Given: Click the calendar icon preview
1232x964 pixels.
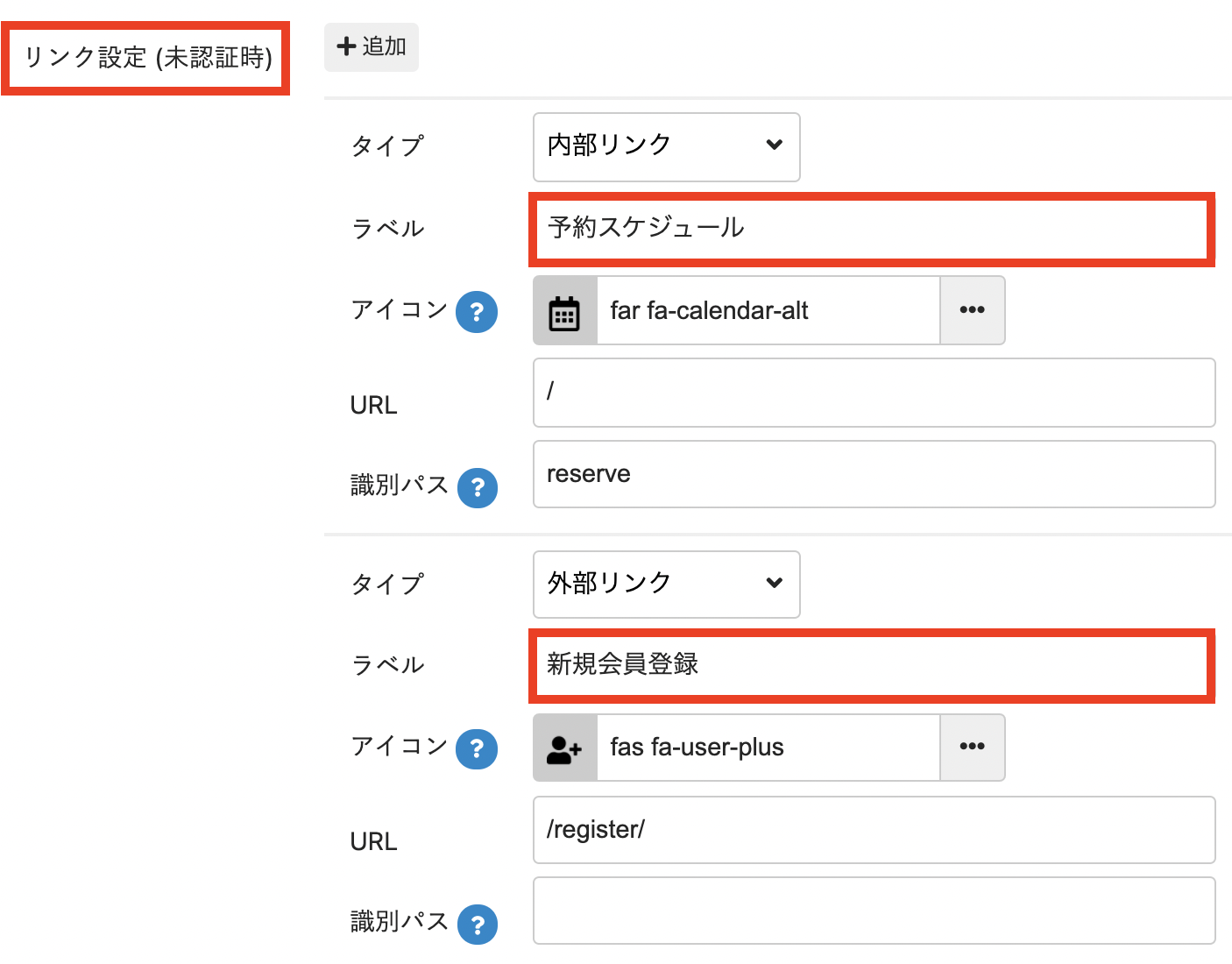Looking at the screenshot, I should 564,311.
